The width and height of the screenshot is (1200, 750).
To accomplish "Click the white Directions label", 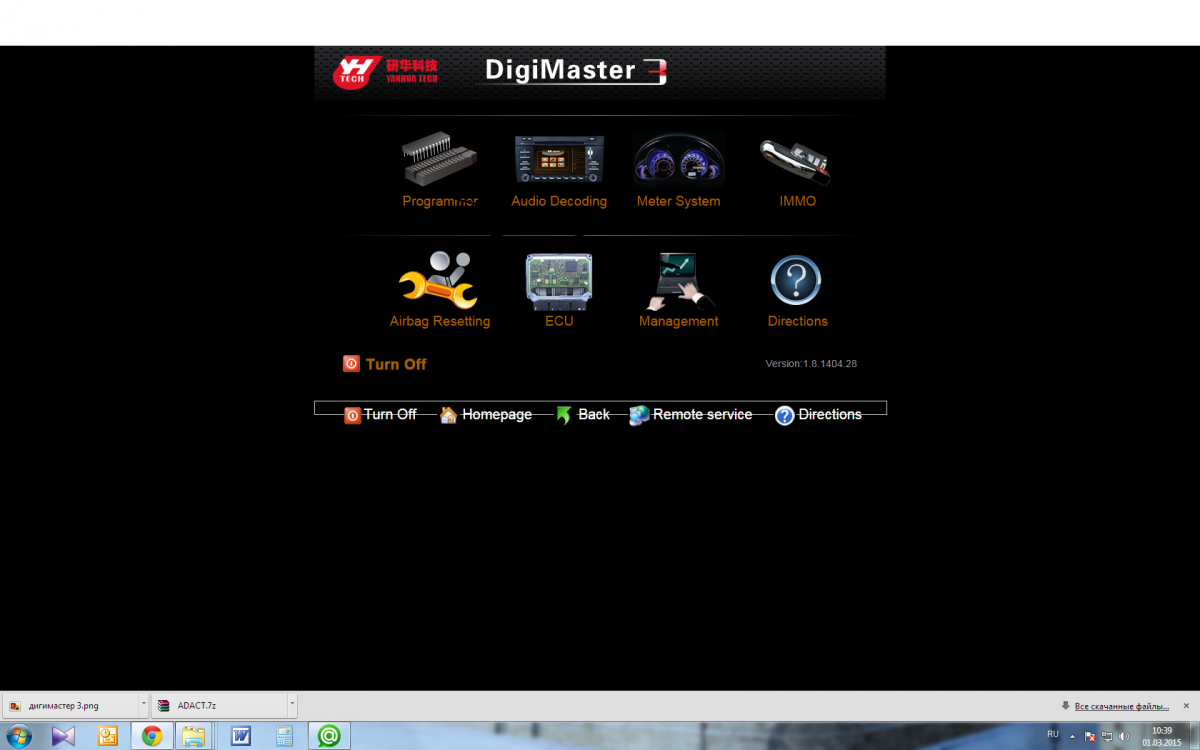I will 830,414.
